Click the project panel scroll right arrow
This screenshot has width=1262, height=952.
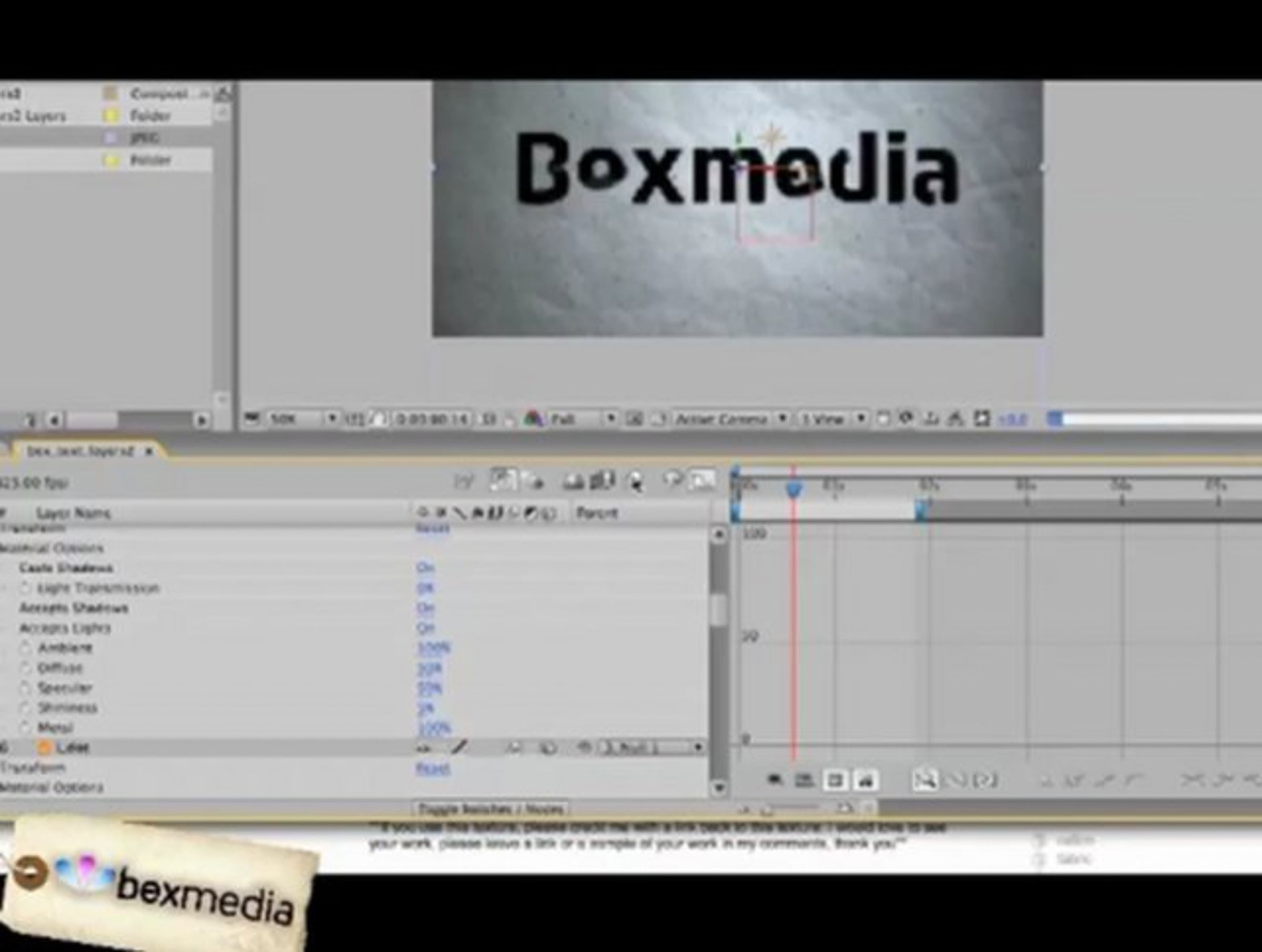point(201,421)
